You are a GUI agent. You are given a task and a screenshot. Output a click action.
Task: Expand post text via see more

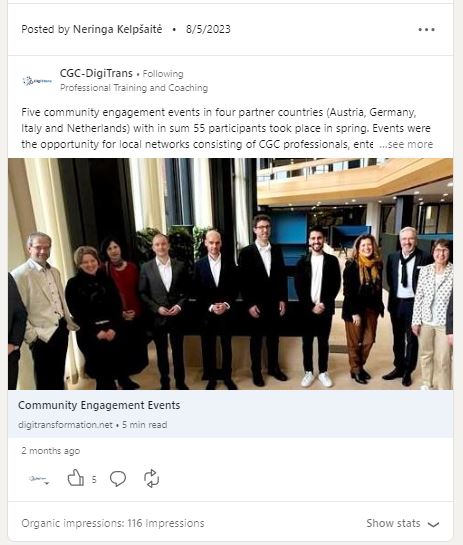406,144
